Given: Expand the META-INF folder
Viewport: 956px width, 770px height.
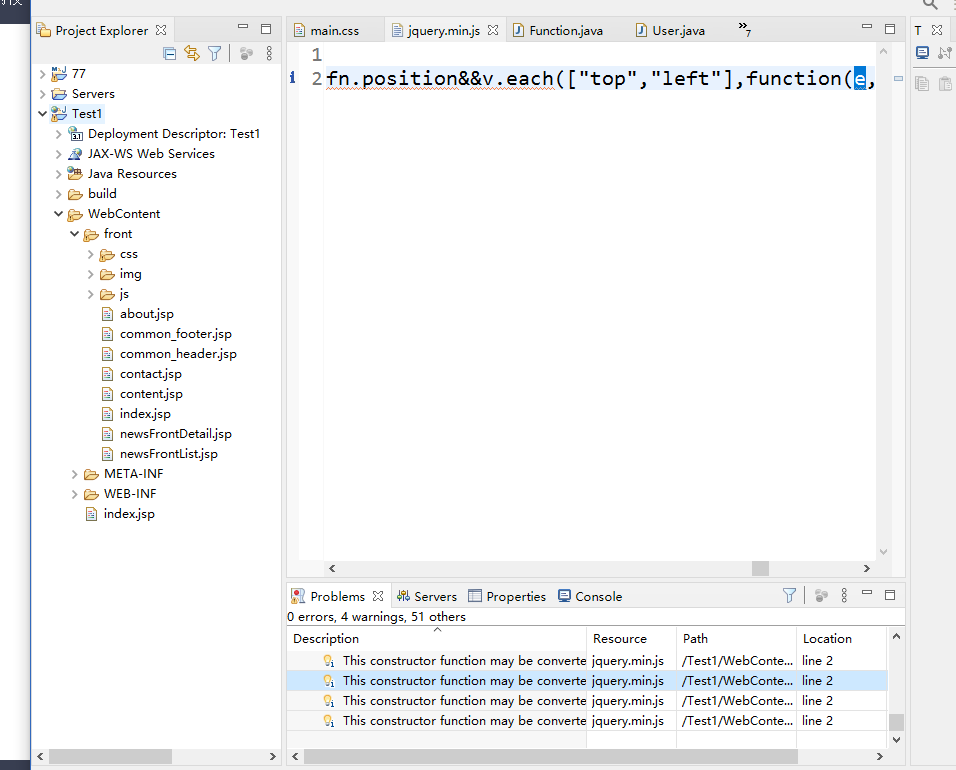Looking at the screenshot, I should pyautogui.click(x=74, y=474).
